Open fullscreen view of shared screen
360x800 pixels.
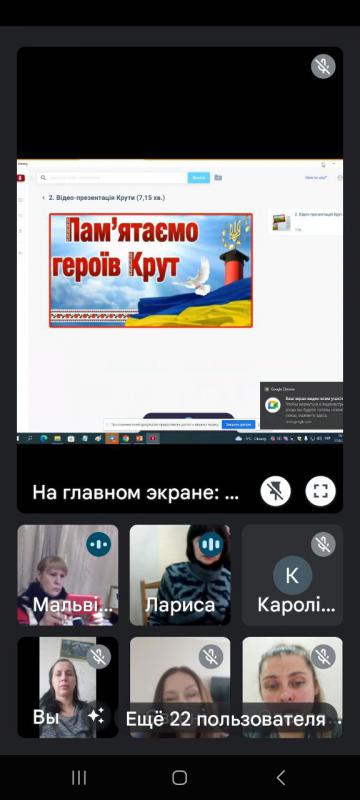(x=320, y=492)
